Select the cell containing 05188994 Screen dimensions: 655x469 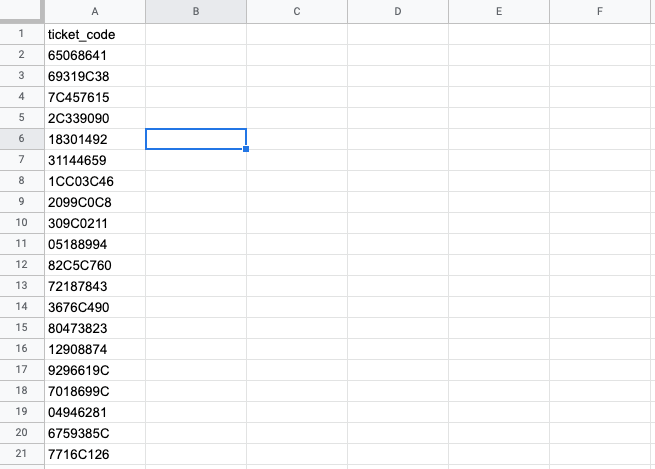coord(95,244)
